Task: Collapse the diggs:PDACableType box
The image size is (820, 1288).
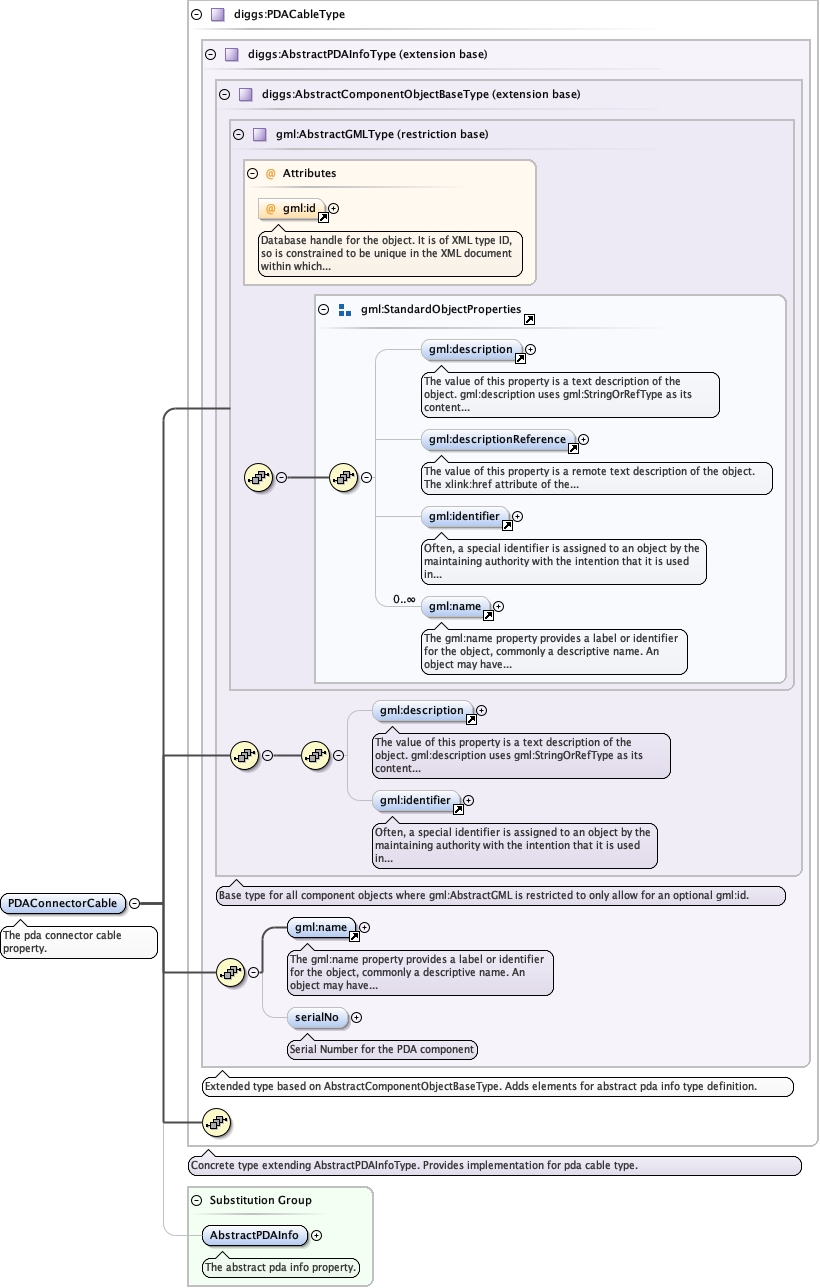Action: pyautogui.click(x=196, y=15)
